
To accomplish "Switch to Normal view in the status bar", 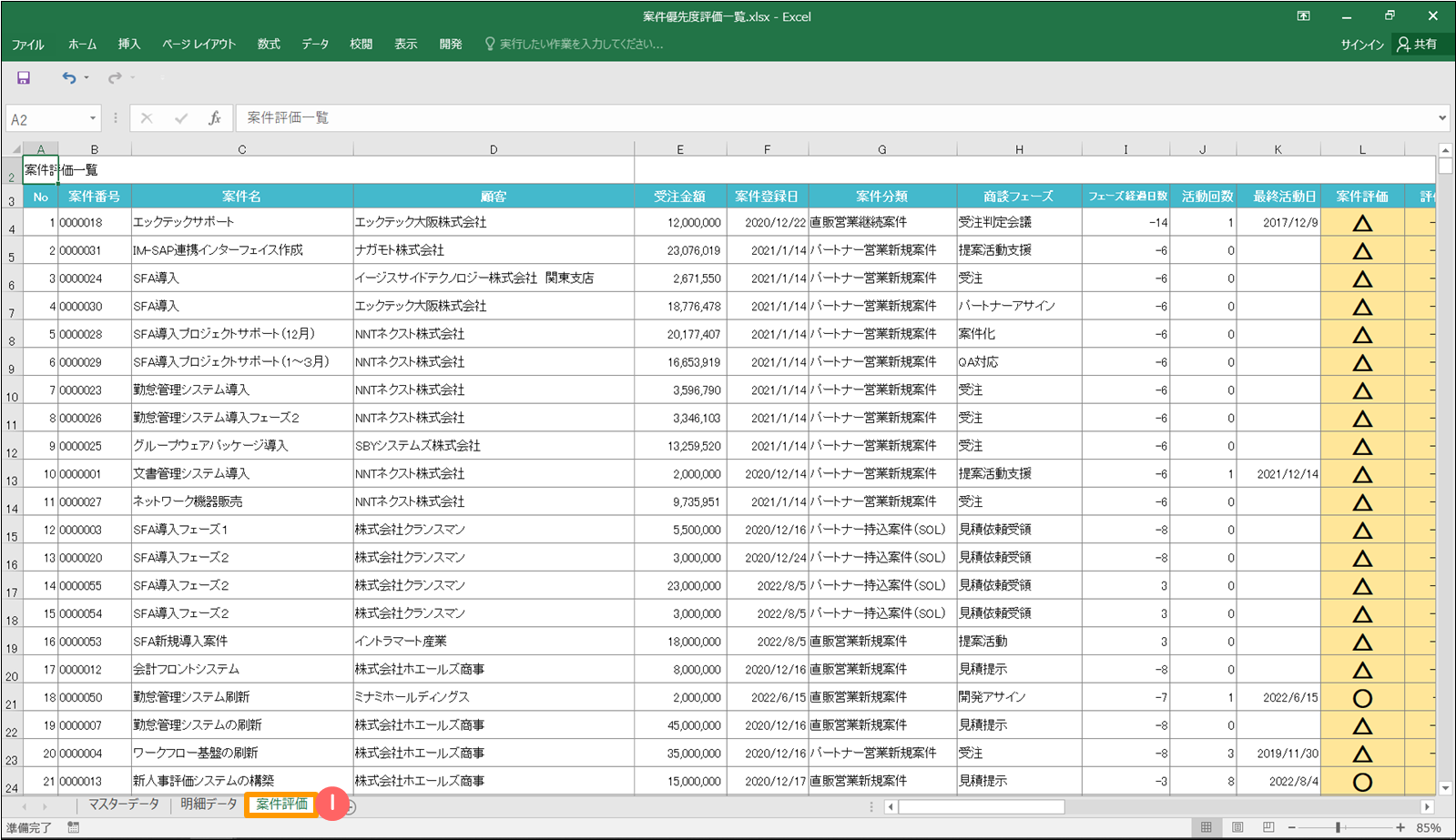I will pos(1206,827).
